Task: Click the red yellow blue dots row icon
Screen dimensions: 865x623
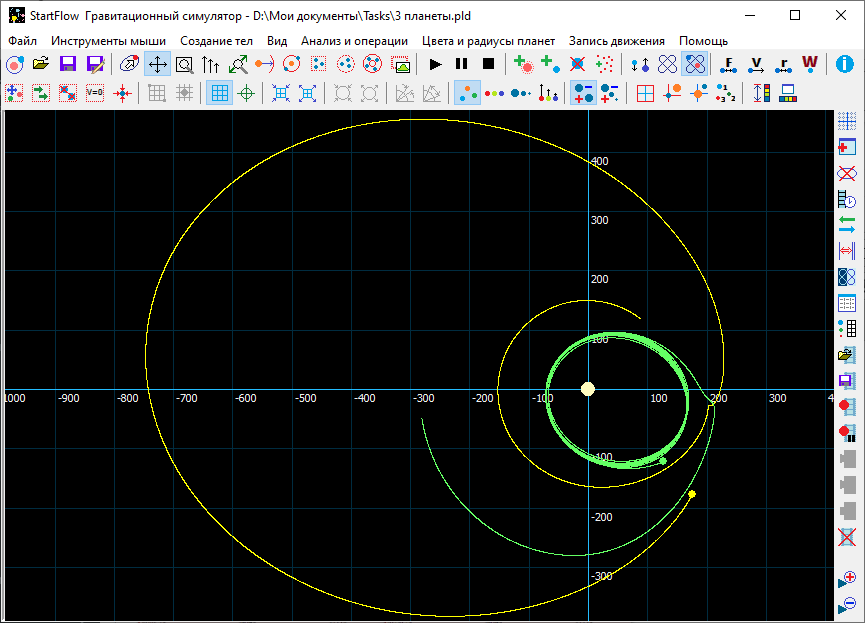Action: tap(494, 93)
